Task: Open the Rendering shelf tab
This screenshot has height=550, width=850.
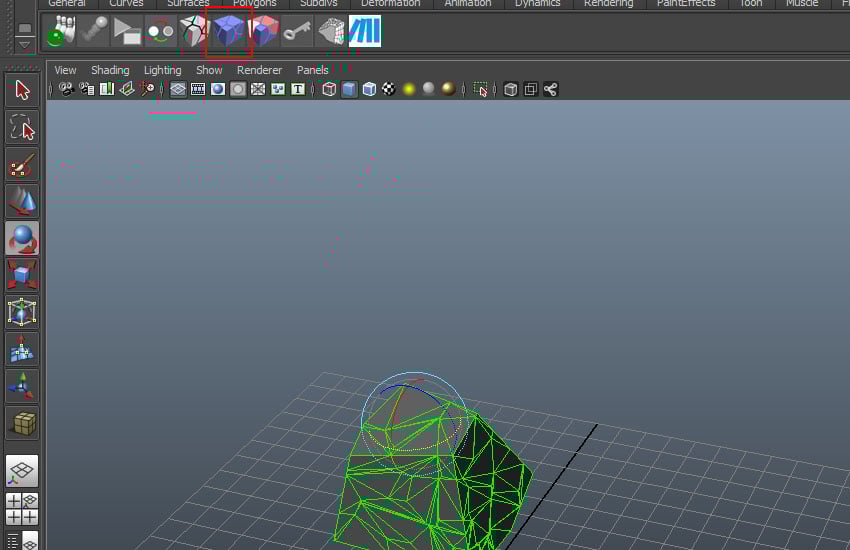Action: pos(608,4)
